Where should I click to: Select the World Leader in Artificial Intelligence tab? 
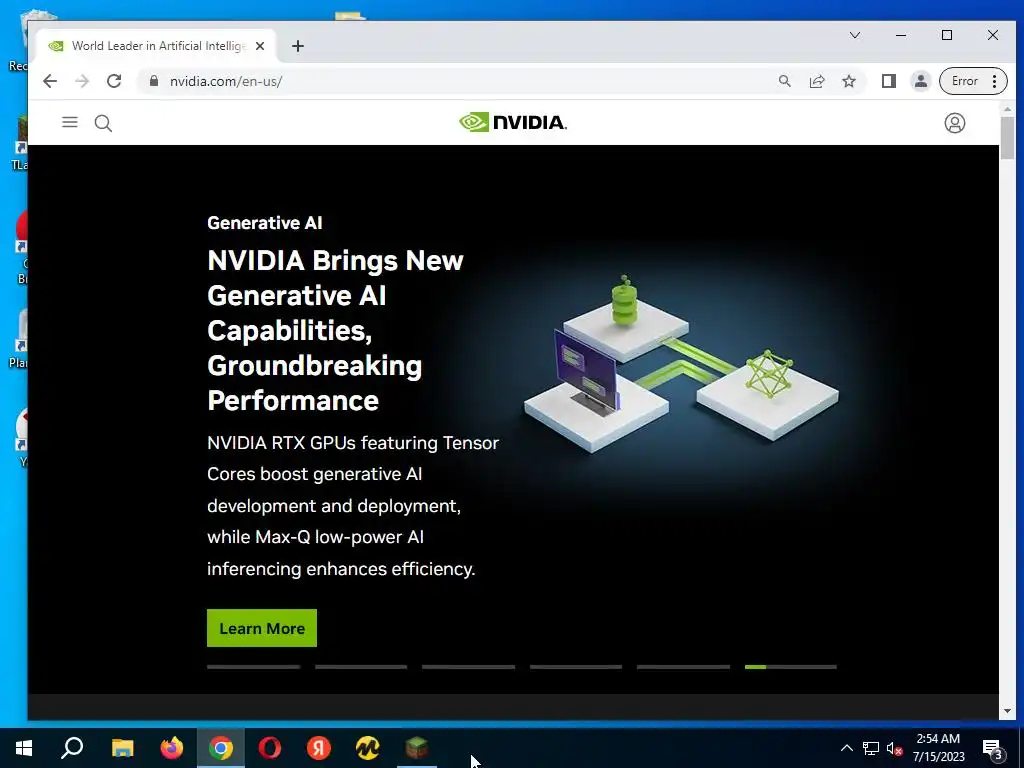tap(155, 46)
